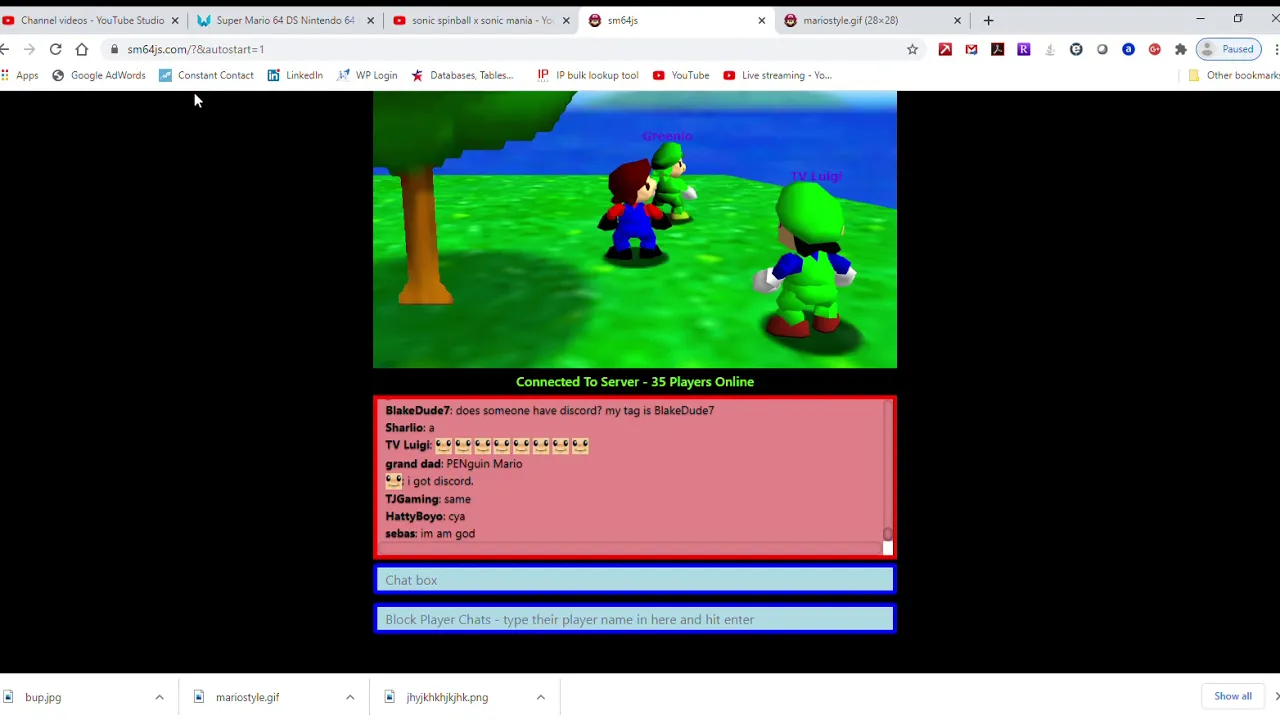
Task: Open the downloaded jhyjkhkhjkjhk.png file
Action: point(447,697)
